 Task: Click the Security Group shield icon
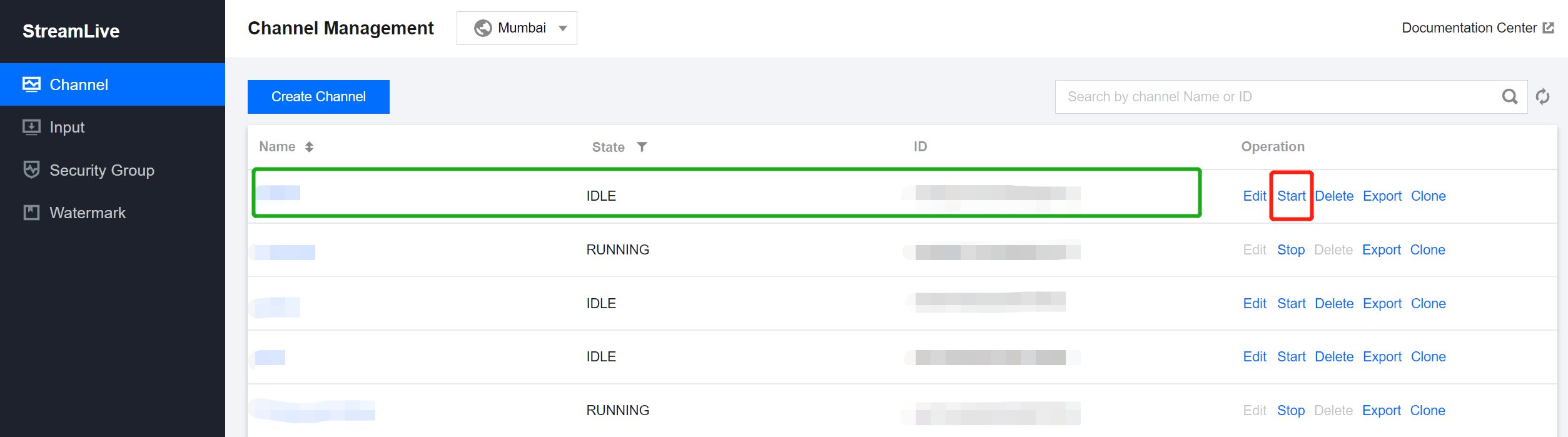(x=31, y=170)
